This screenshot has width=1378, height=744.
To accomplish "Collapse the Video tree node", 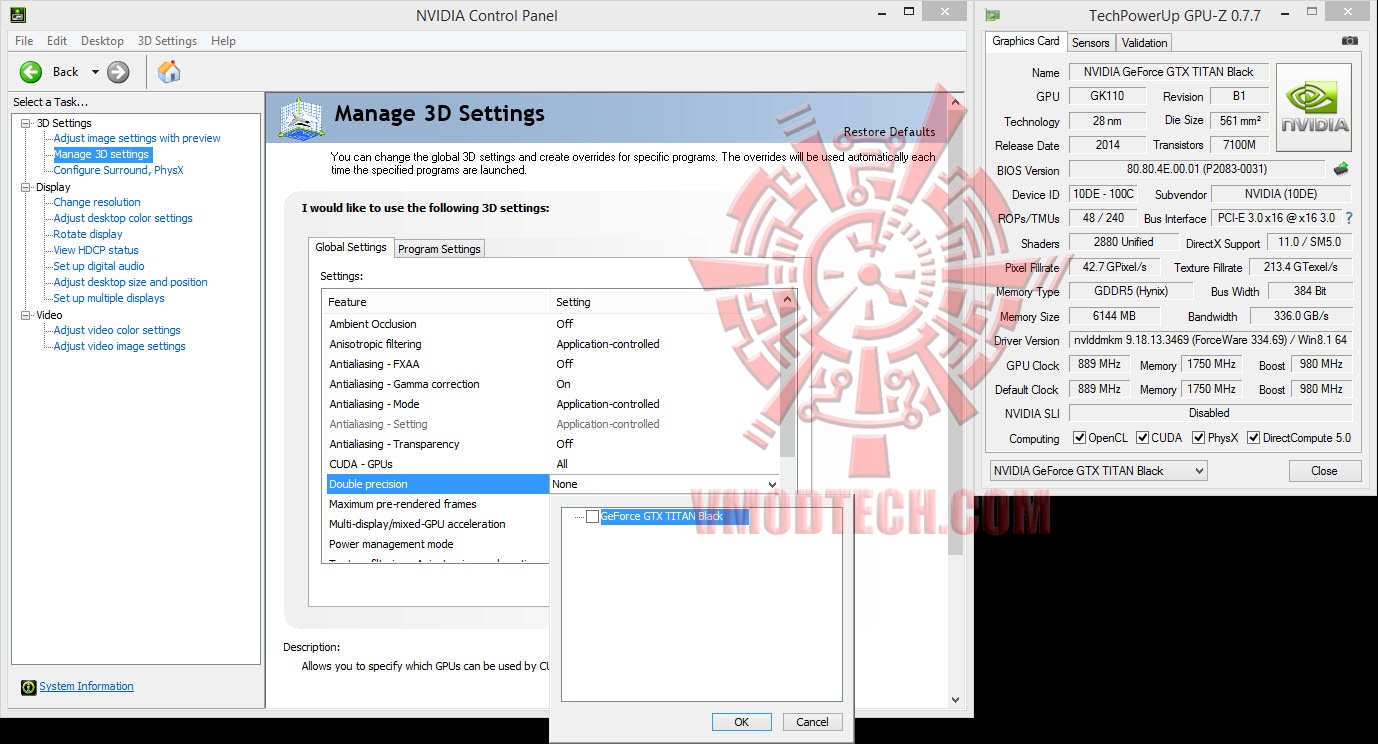I will (x=26, y=315).
